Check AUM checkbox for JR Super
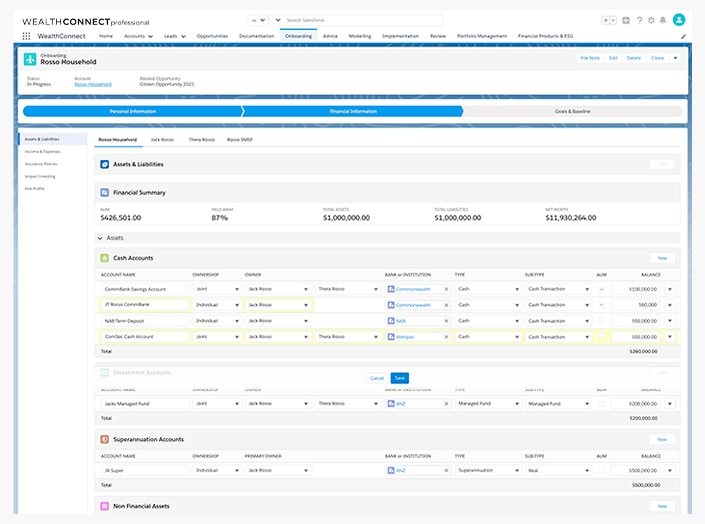Image resolution: width=705 pixels, height=524 pixels. tap(602, 470)
